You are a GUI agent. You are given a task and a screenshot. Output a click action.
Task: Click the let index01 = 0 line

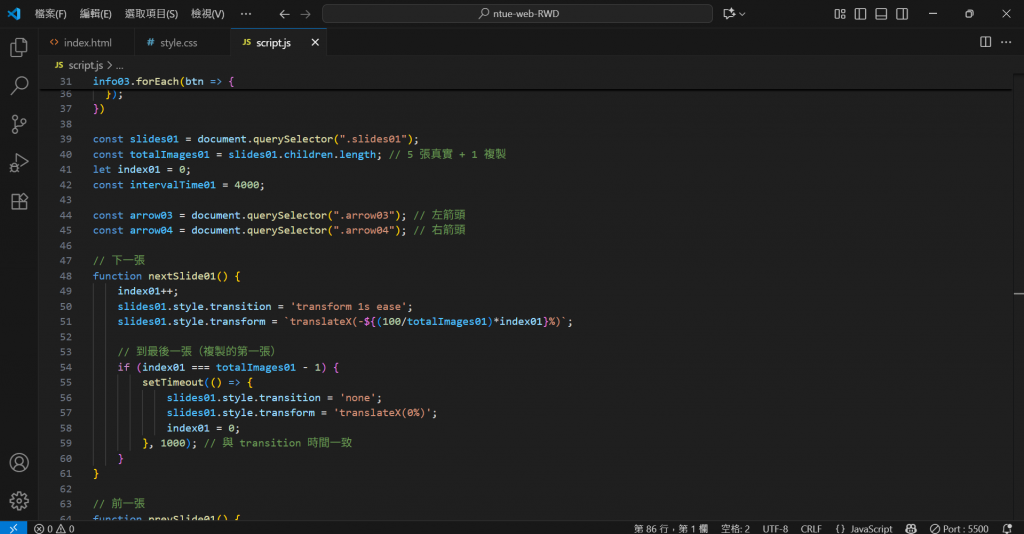pyautogui.click(x=142, y=169)
